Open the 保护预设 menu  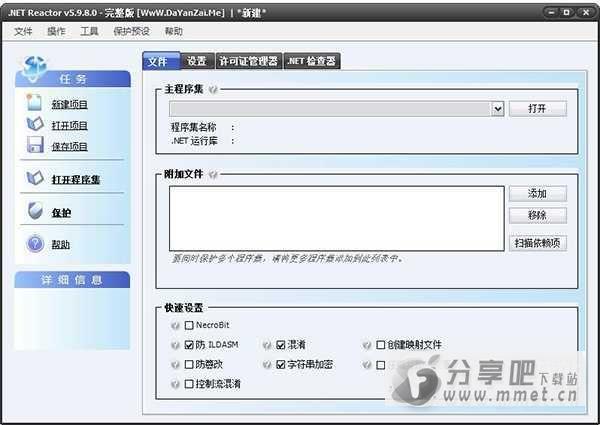coord(131,31)
